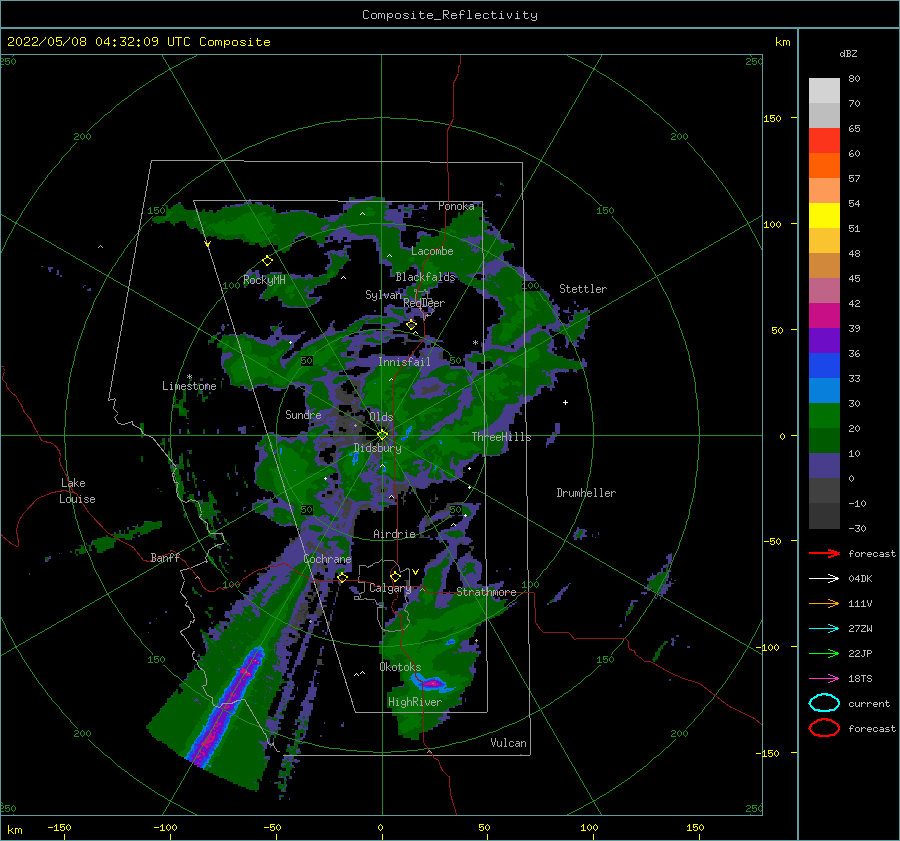Pick the light gray 70–80 dBZ swatch
Screen dimensions: 900x841
(x=824, y=90)
